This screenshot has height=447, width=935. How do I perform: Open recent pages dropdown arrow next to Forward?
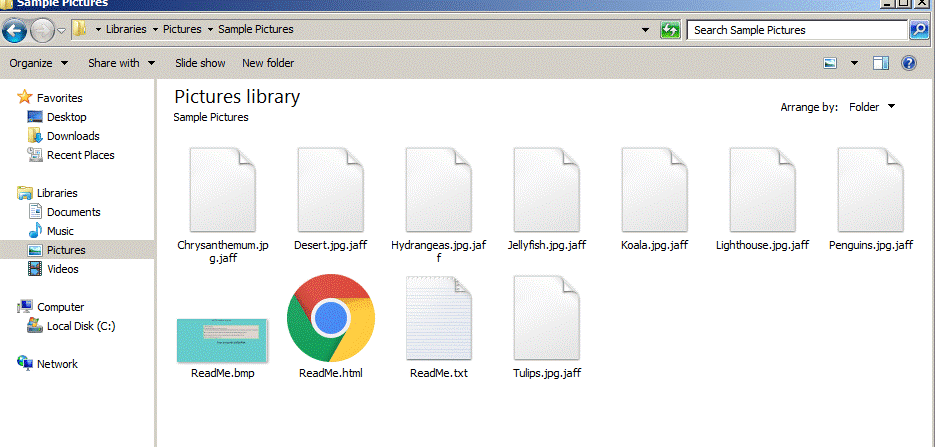[61, 30]
